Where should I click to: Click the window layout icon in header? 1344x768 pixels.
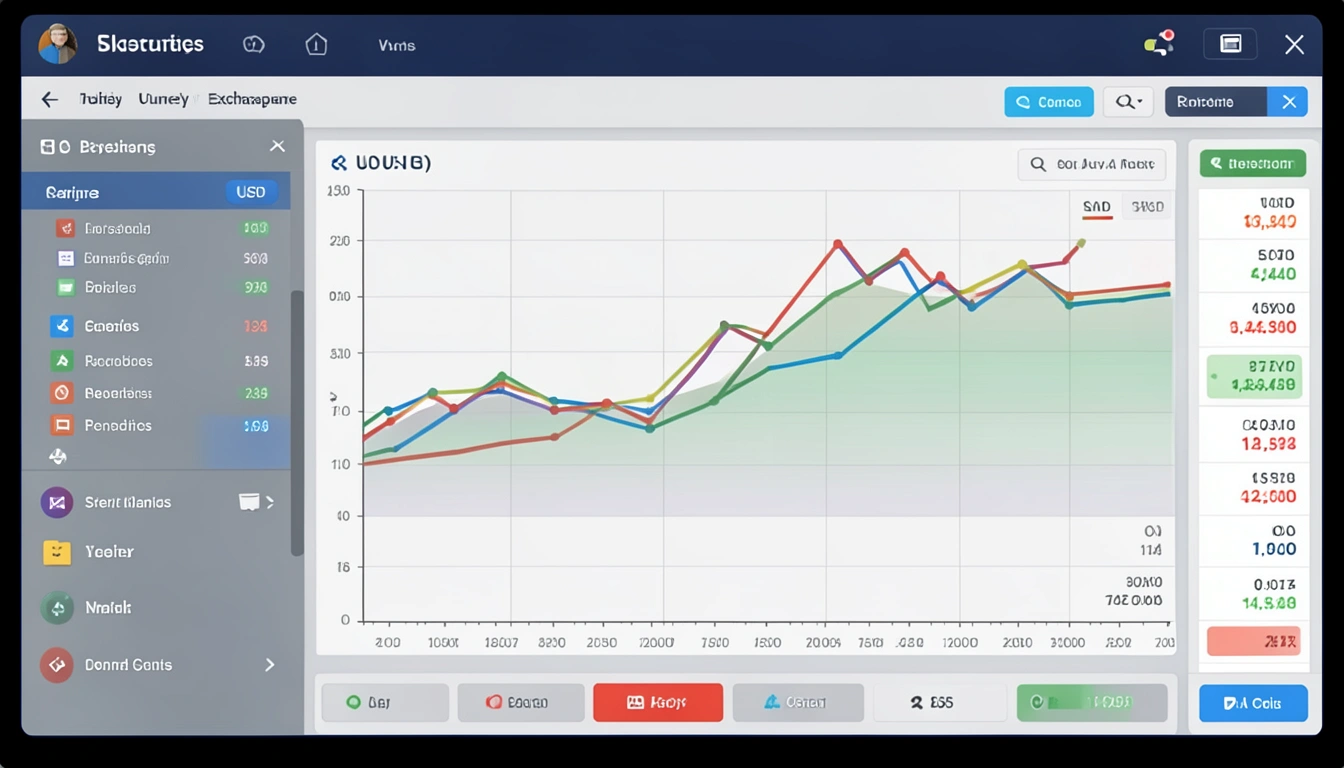tap(1230, 44)
